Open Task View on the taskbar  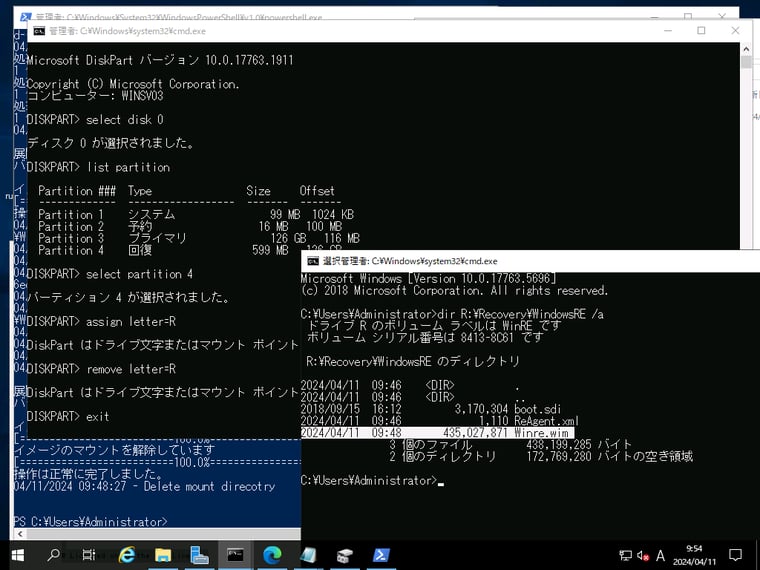(x=89, y=554)
